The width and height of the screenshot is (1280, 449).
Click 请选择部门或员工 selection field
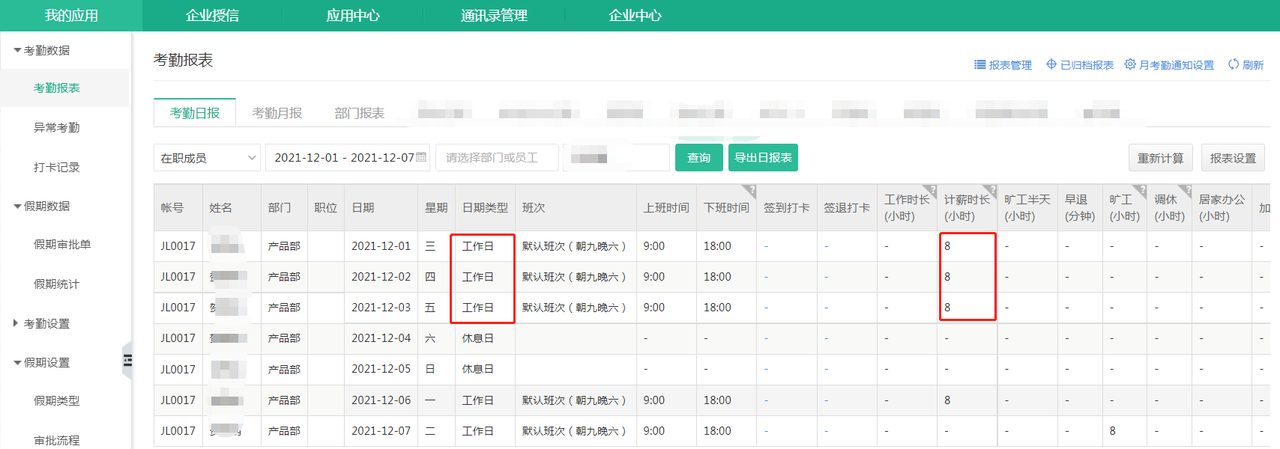[x=496, y=158]
